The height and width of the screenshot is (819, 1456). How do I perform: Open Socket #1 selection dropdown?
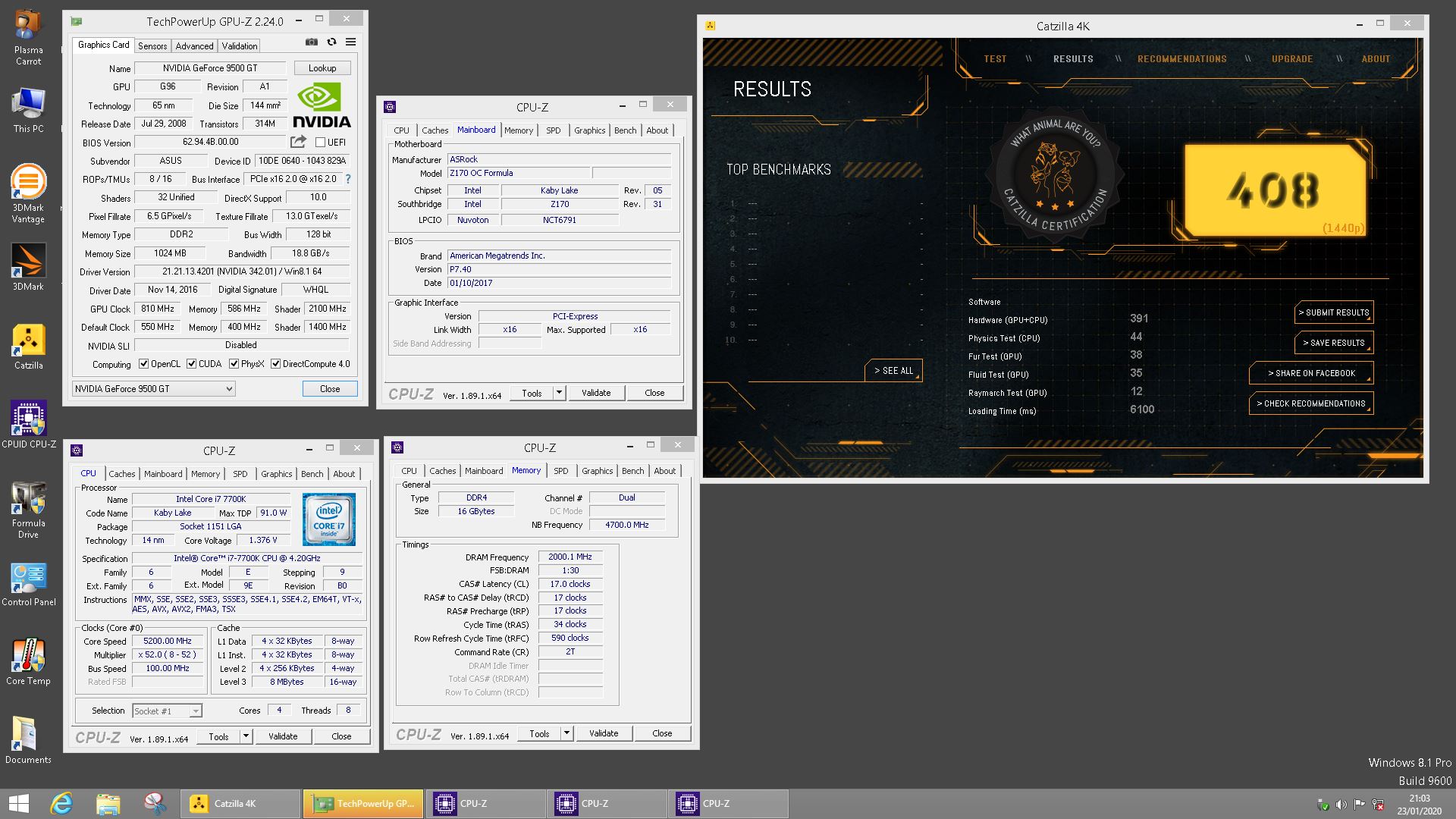point(167,711)
